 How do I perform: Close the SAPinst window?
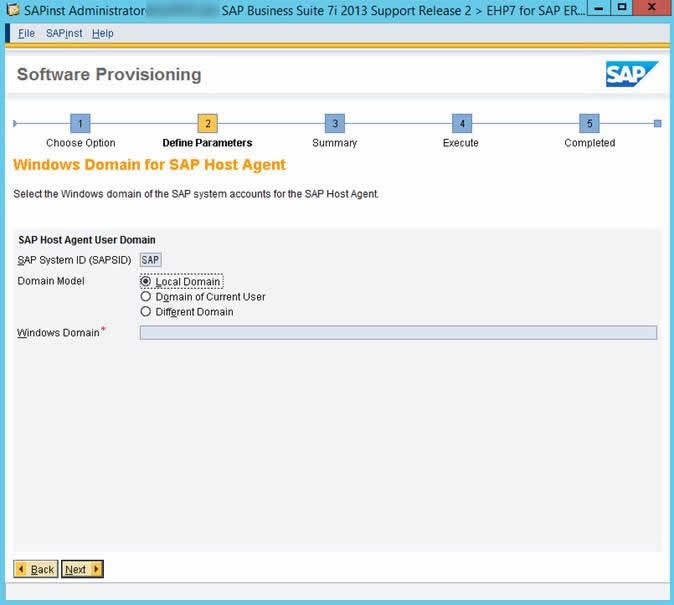pyautogui.click(x=652, y=8)
